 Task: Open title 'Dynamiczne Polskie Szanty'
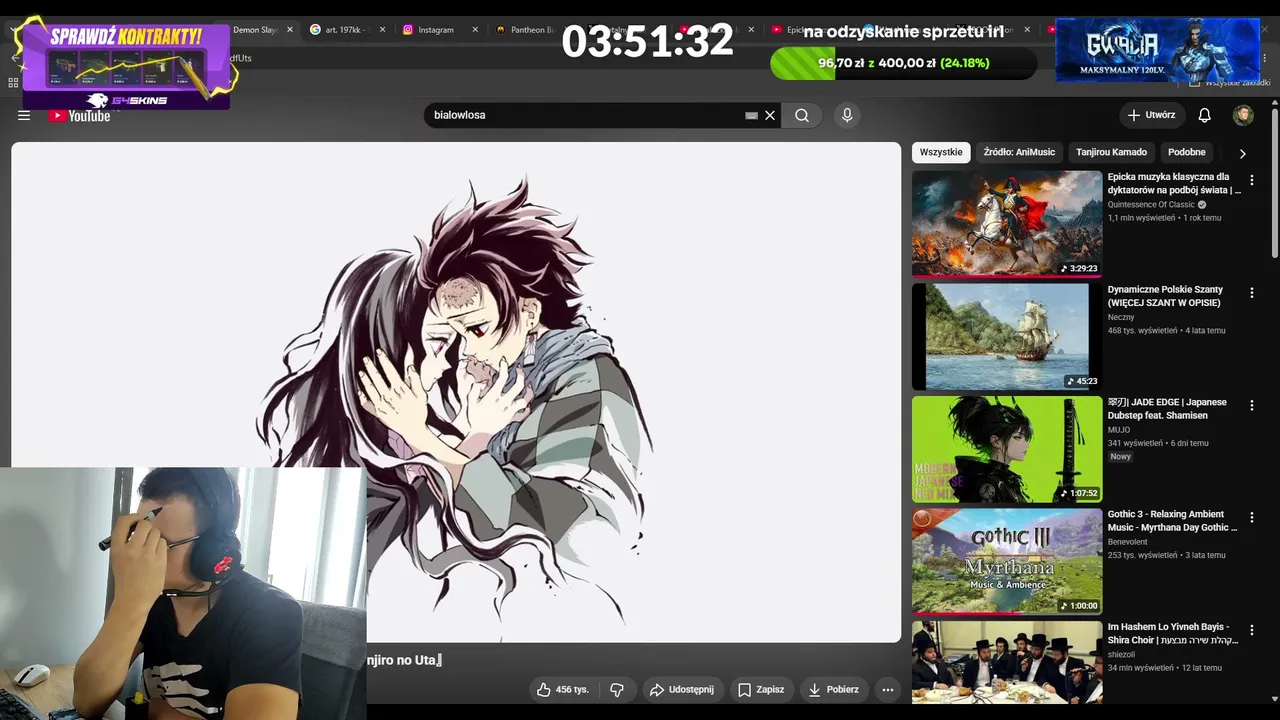(x=1165, y=296)
